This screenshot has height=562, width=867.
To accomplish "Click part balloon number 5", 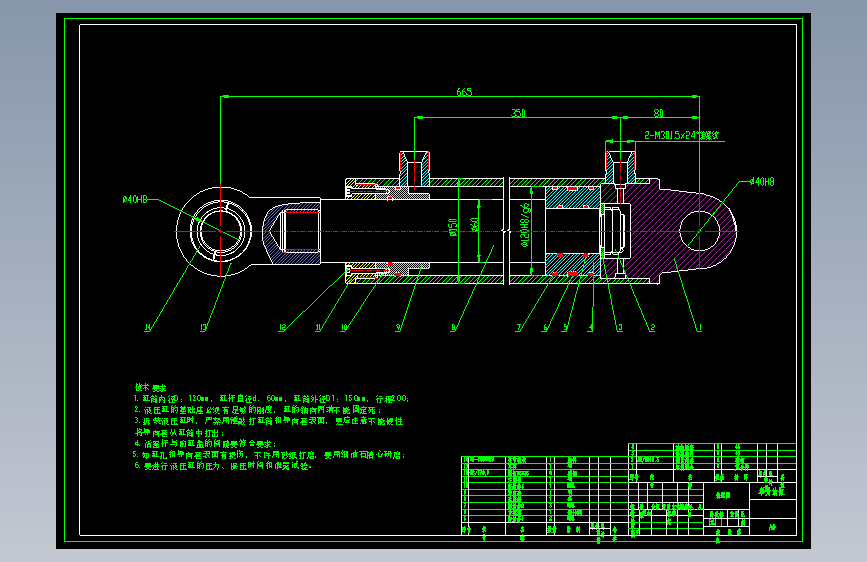I will (565, 328).
